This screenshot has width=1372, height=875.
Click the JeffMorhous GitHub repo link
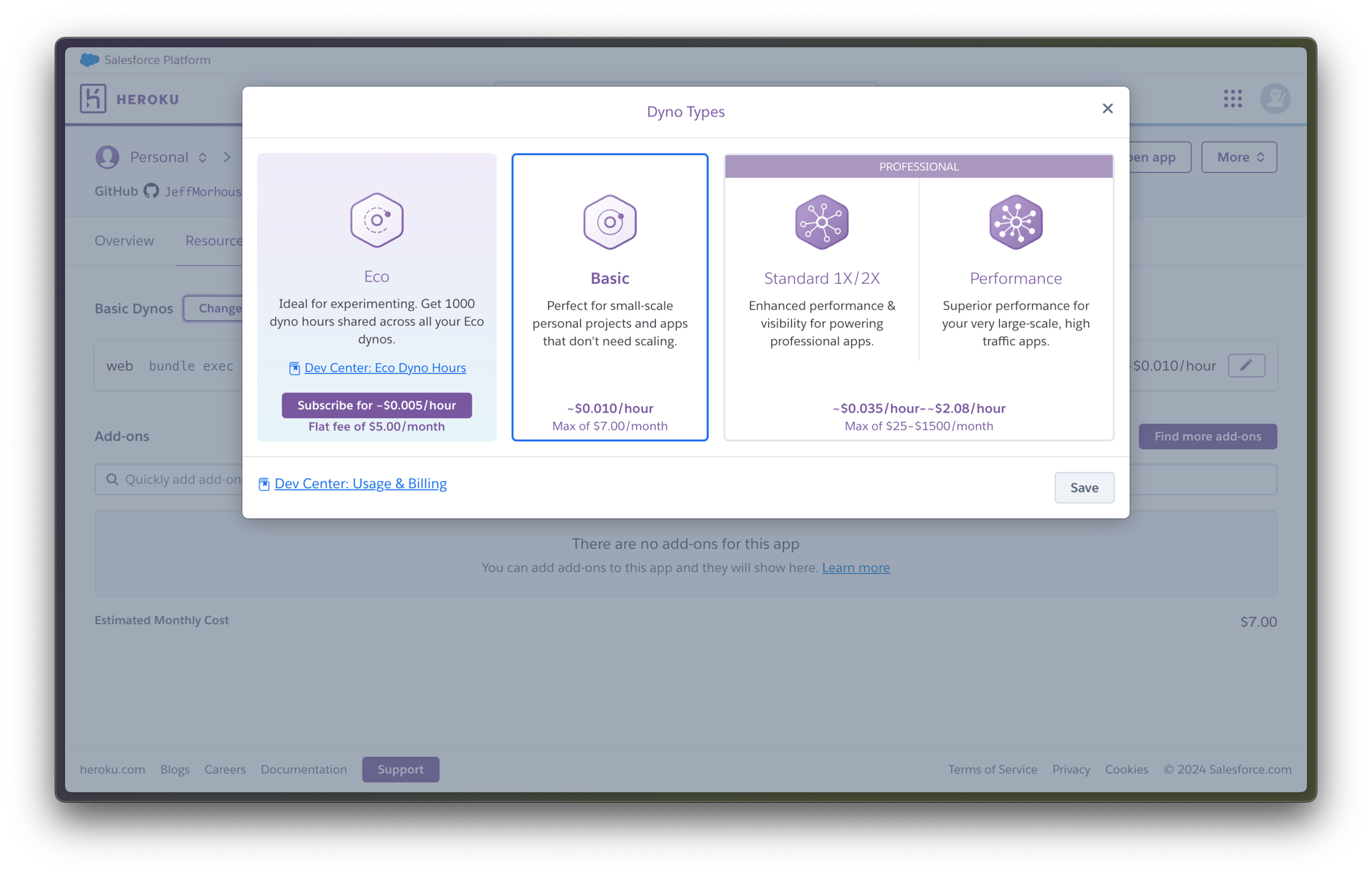click(x=203, y=192)
